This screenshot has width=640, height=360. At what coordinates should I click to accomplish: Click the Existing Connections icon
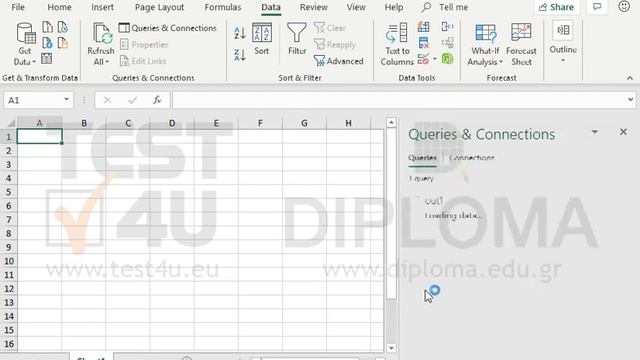(62, 43)
